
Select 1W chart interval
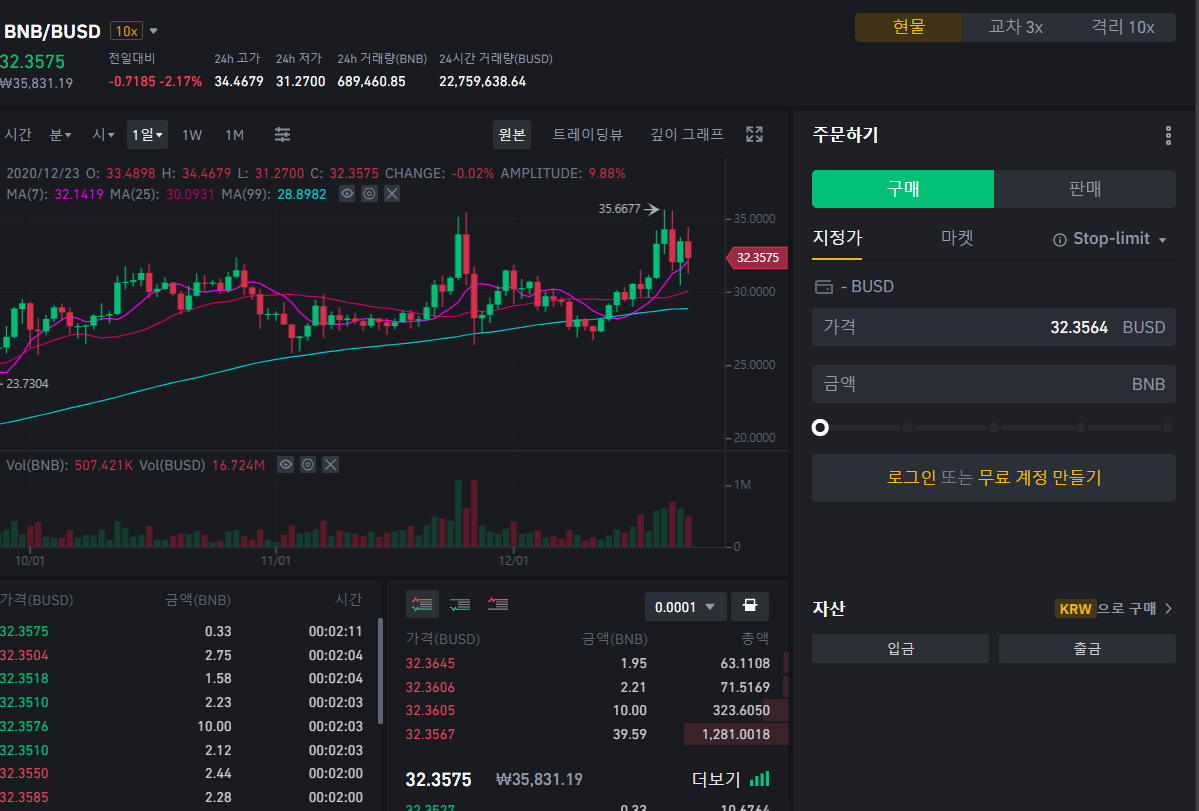(x=192, y=135)
